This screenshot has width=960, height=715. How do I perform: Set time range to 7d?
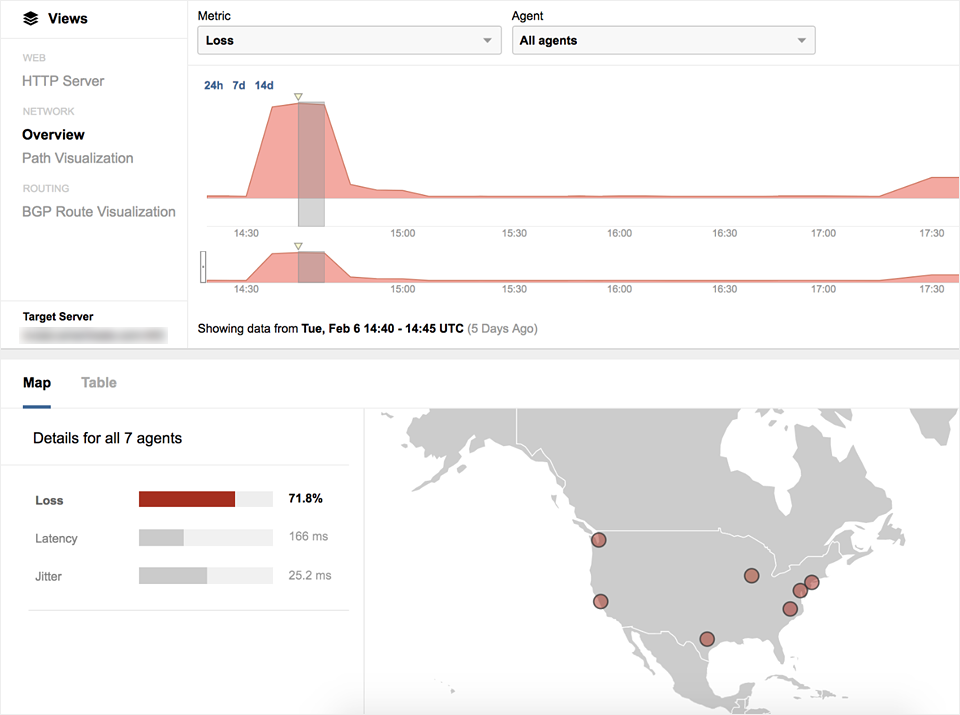239,86
